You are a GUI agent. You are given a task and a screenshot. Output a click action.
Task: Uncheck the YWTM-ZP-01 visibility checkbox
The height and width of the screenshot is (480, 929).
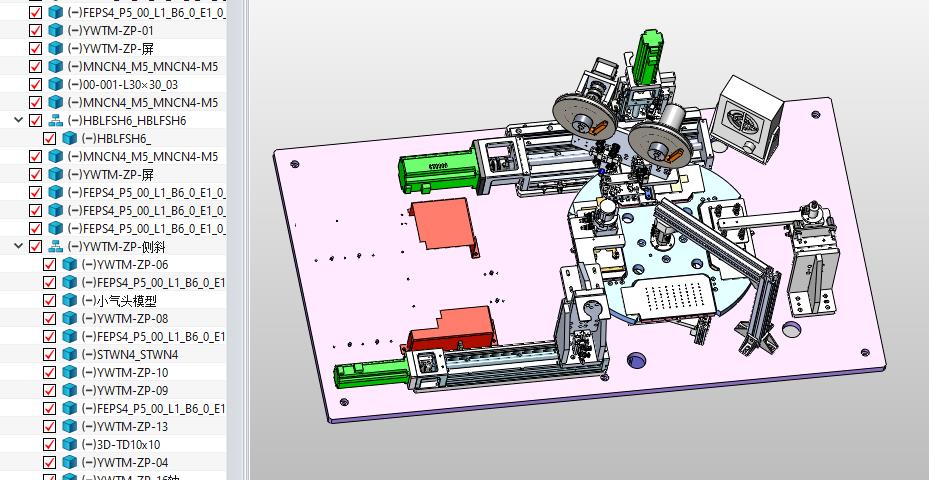pyautogui.click(x=36, y=30)
